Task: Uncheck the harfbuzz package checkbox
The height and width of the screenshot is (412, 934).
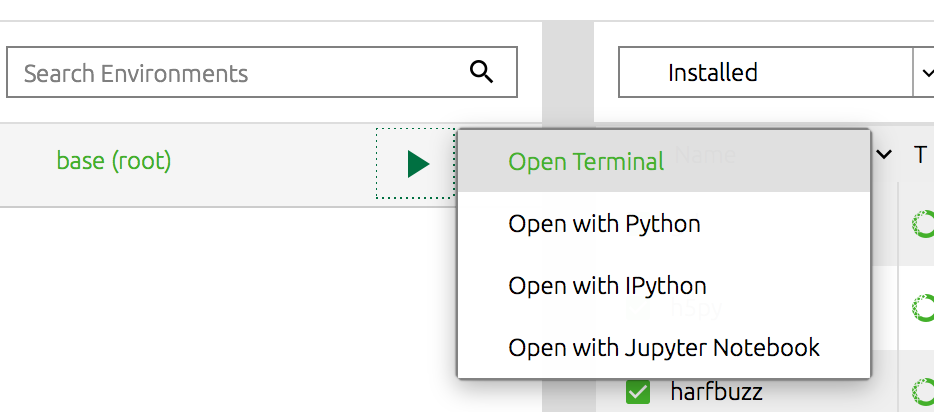Action: pyautogui.click(x=638, y=392)
